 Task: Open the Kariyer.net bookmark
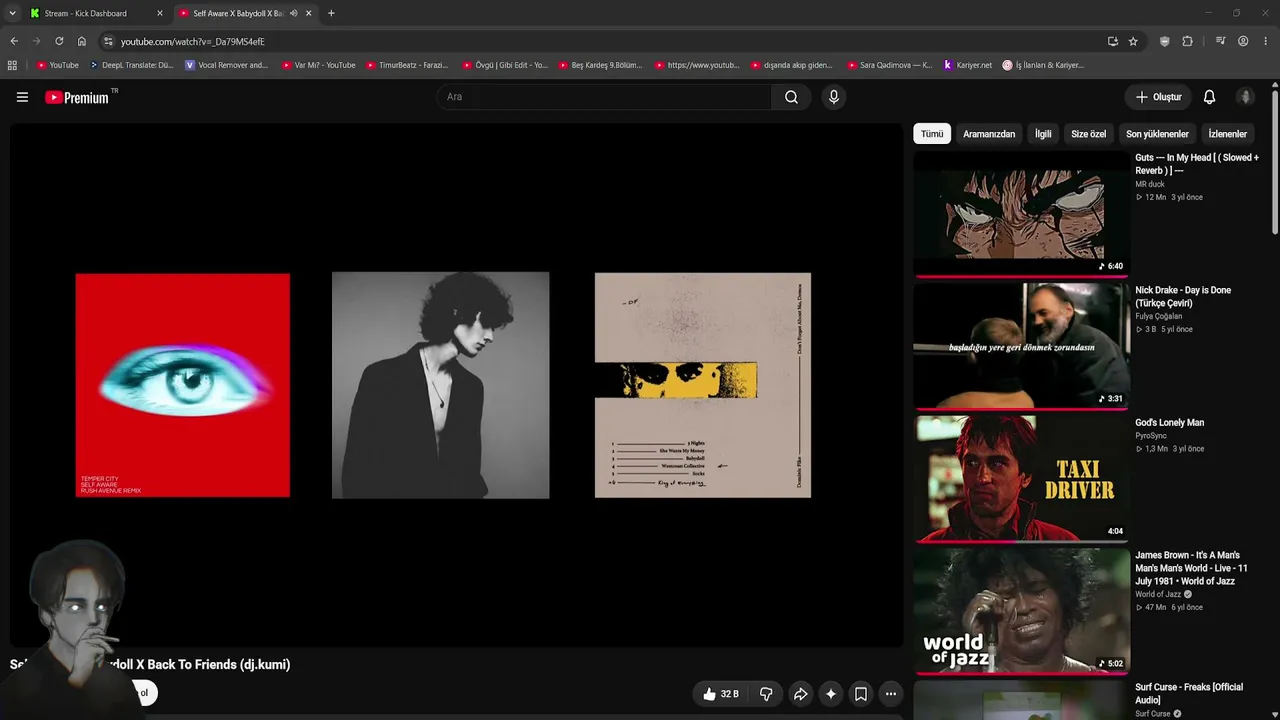[968, 65]
